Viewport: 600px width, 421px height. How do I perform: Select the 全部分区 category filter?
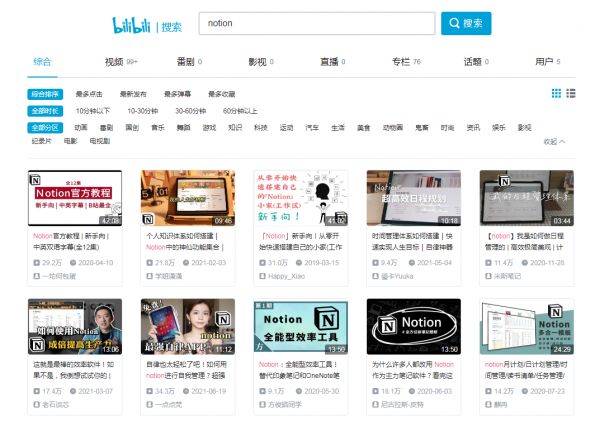[45, 128]
